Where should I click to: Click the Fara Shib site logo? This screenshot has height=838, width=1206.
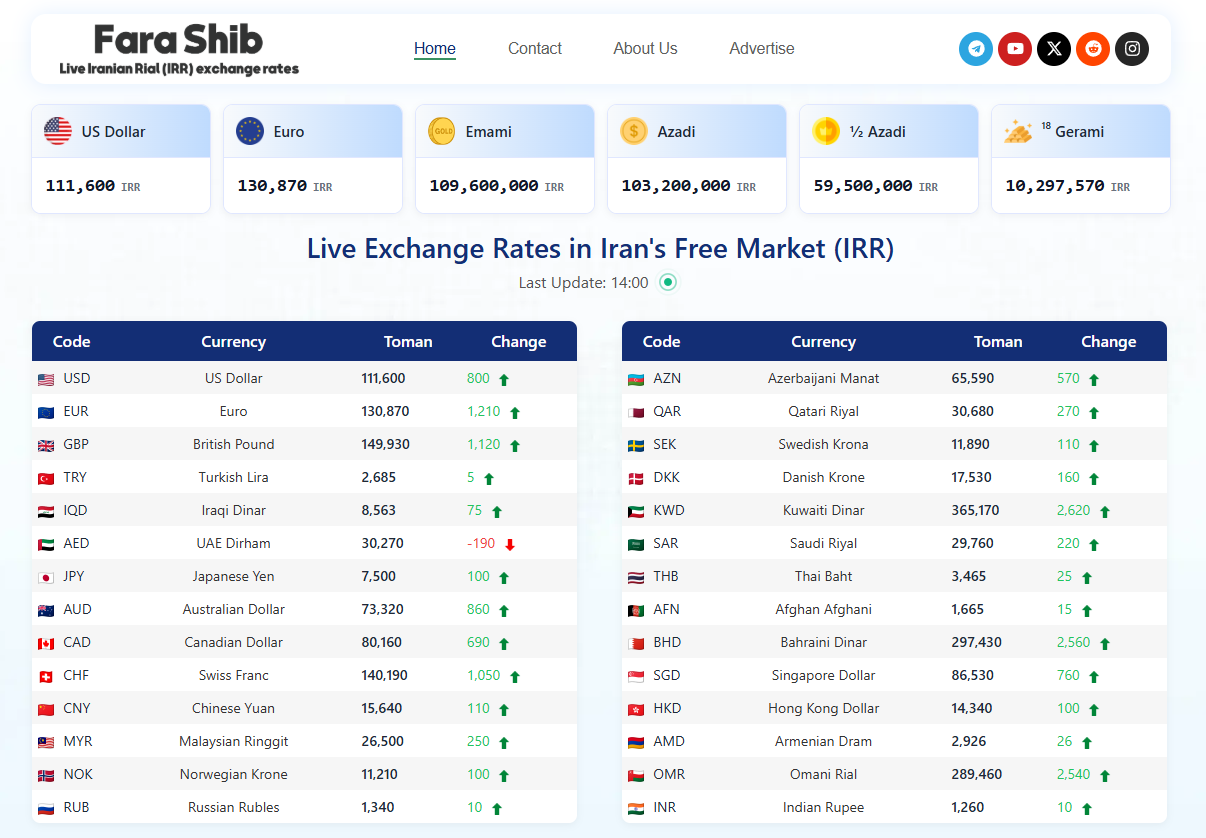tap(179, 48)
